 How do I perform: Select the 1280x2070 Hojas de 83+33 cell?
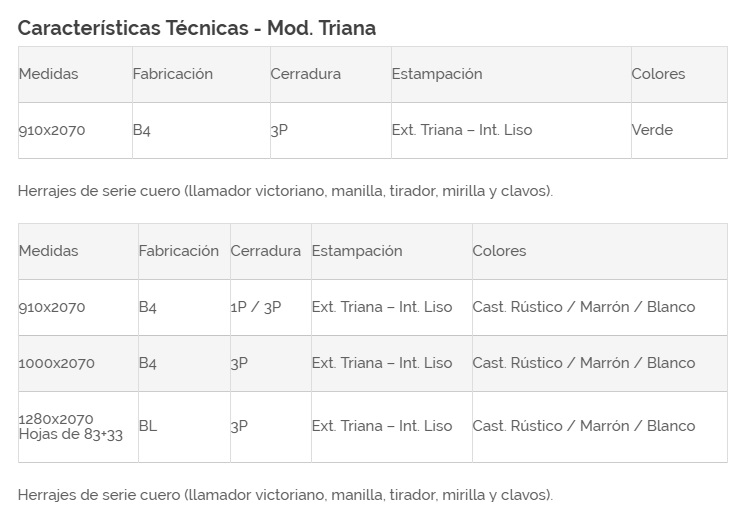click(78, 427)
